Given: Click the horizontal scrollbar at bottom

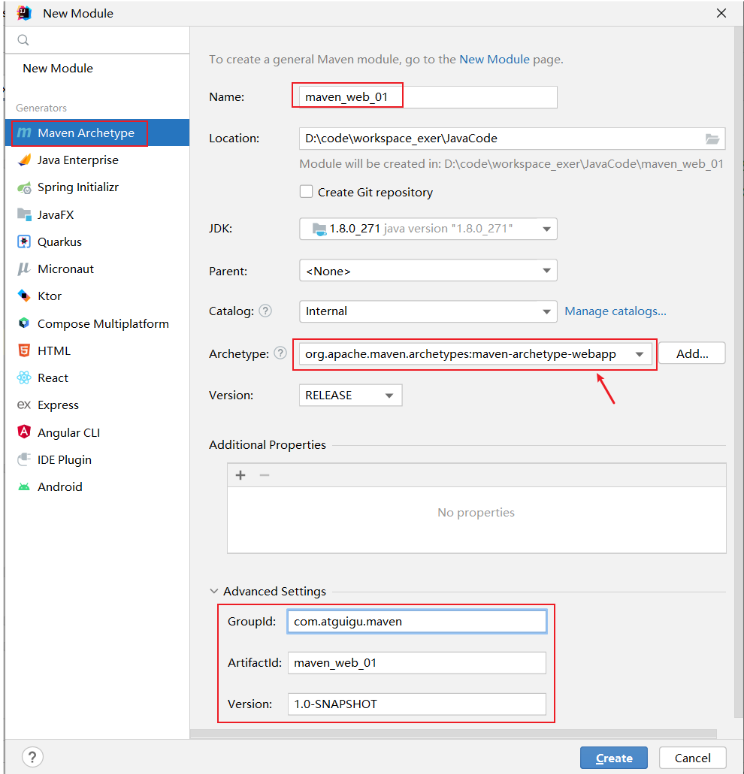Looking at the screenshot, I should 453,734.
